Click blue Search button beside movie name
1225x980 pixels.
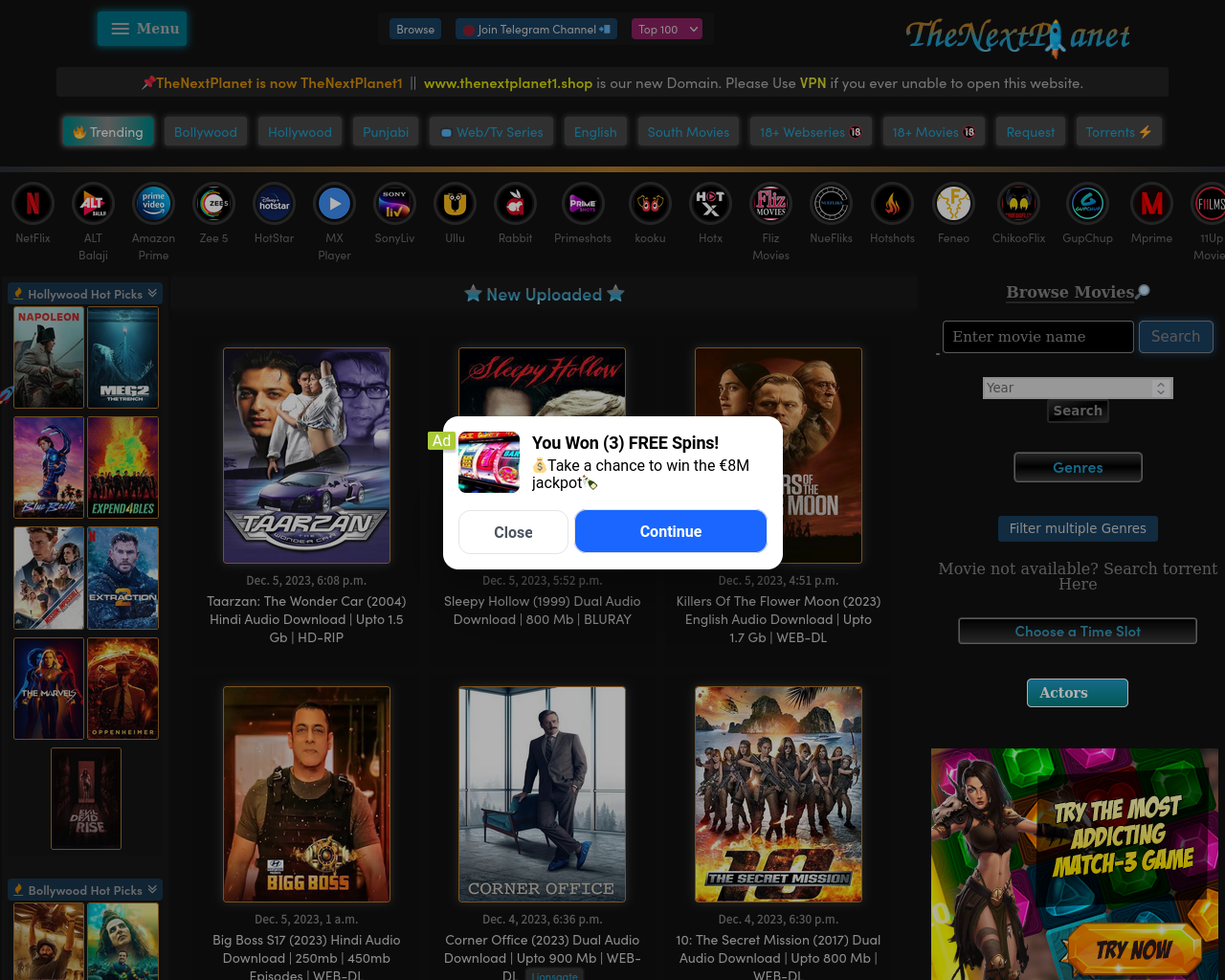(1175, 337)
